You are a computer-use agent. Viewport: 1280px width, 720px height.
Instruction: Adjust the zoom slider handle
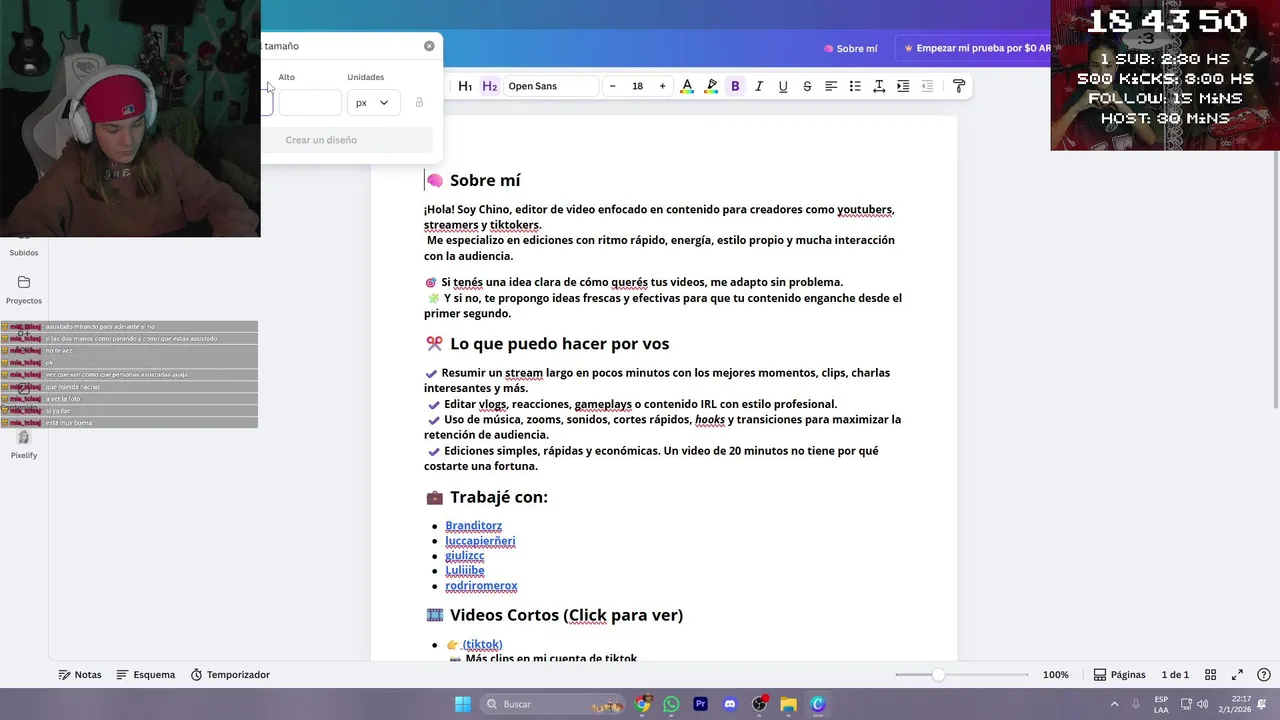point(938,675)
